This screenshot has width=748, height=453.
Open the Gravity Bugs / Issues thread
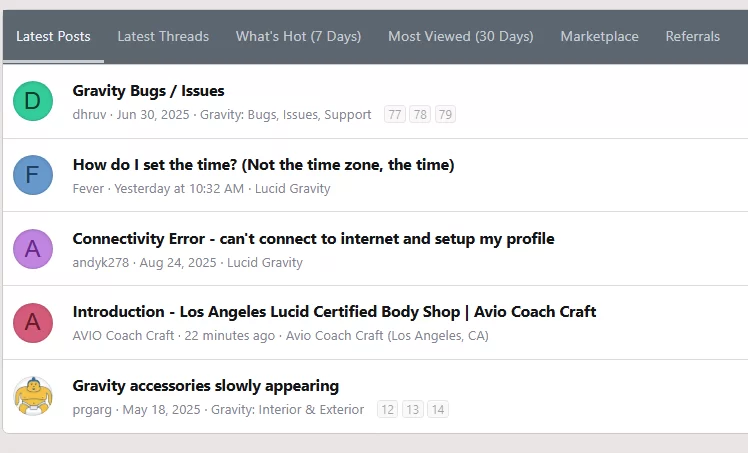tap(148, 91)
